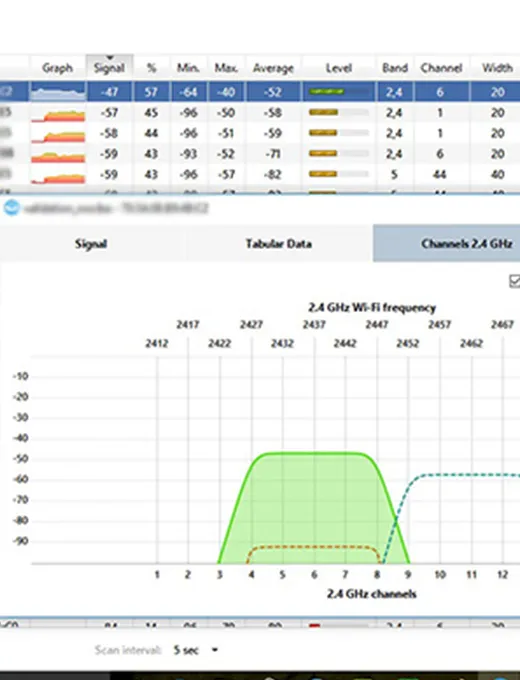Sort table by % column header
520x680 pixels.
[x=151, y=68]
